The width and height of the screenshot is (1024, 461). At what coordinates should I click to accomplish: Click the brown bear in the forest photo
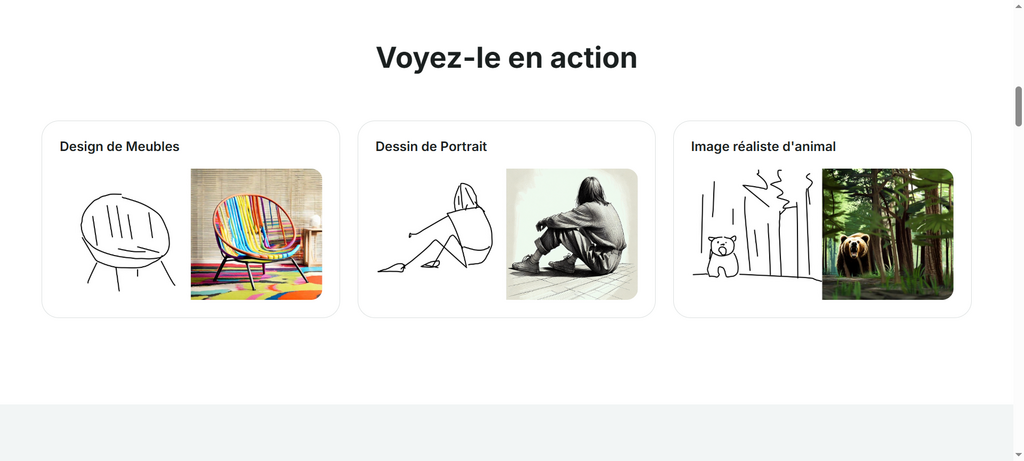click(854, 255)
